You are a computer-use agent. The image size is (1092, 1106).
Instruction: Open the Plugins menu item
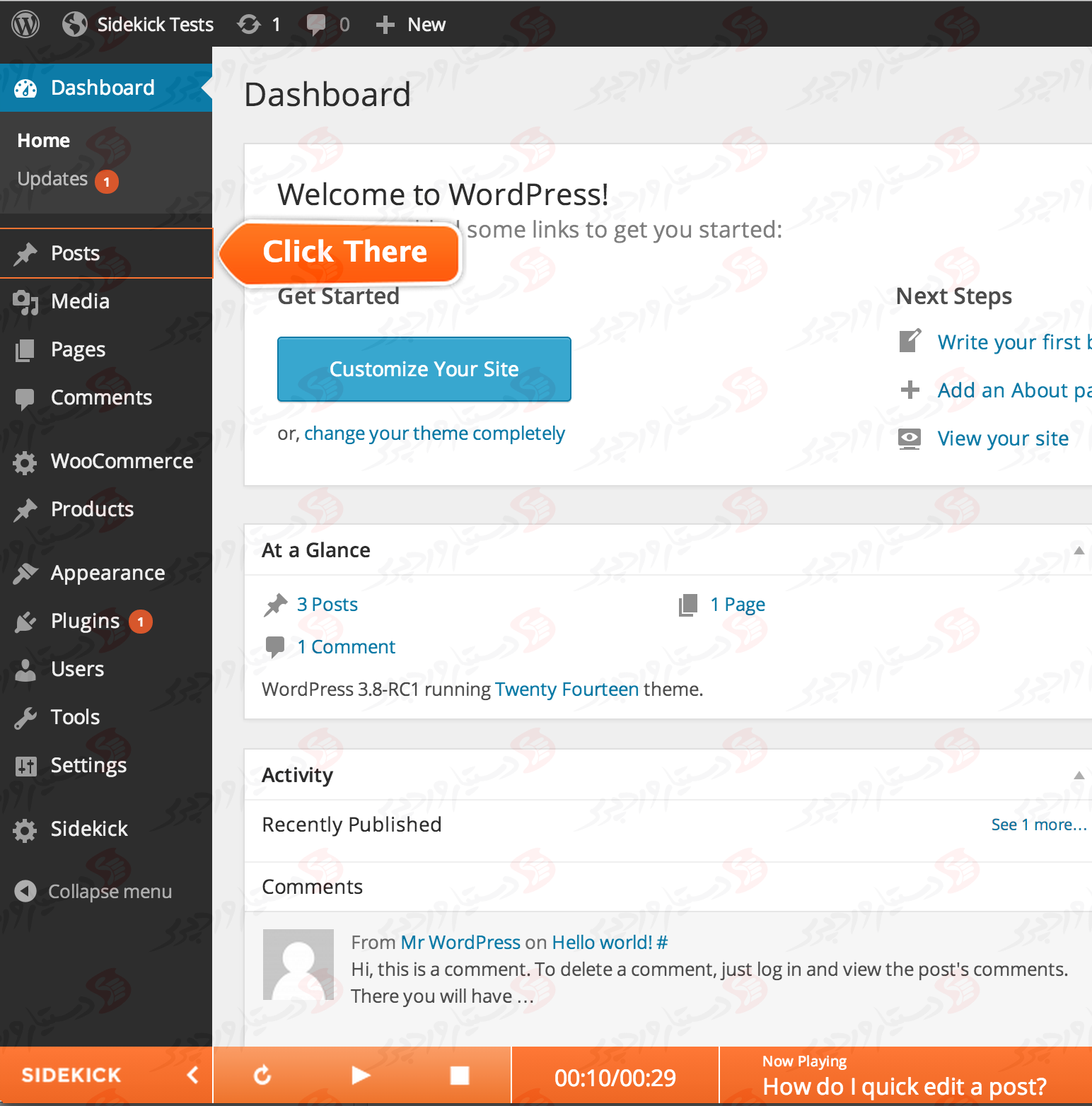click(85, 621)
